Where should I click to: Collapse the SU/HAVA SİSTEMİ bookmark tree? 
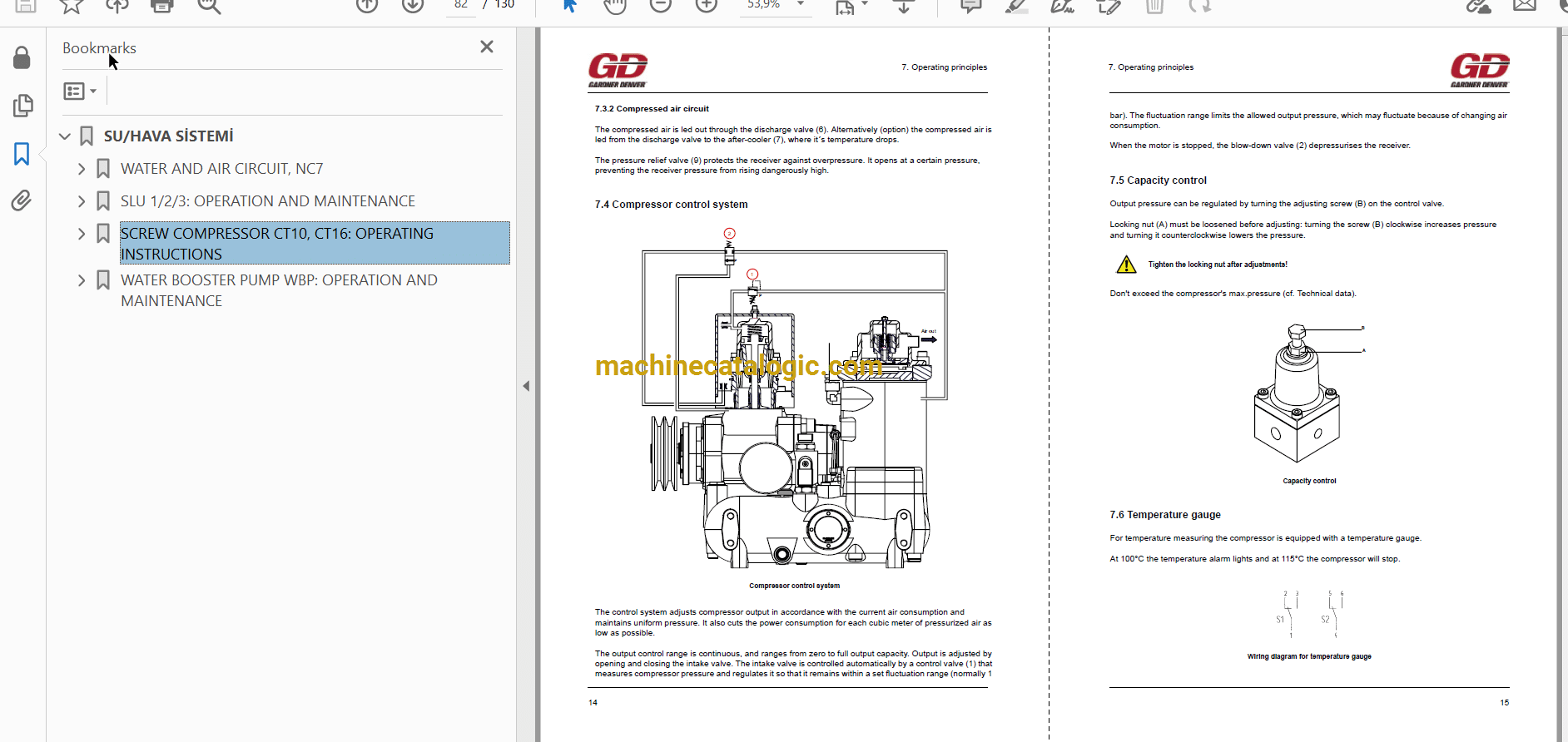pos(65,136)
